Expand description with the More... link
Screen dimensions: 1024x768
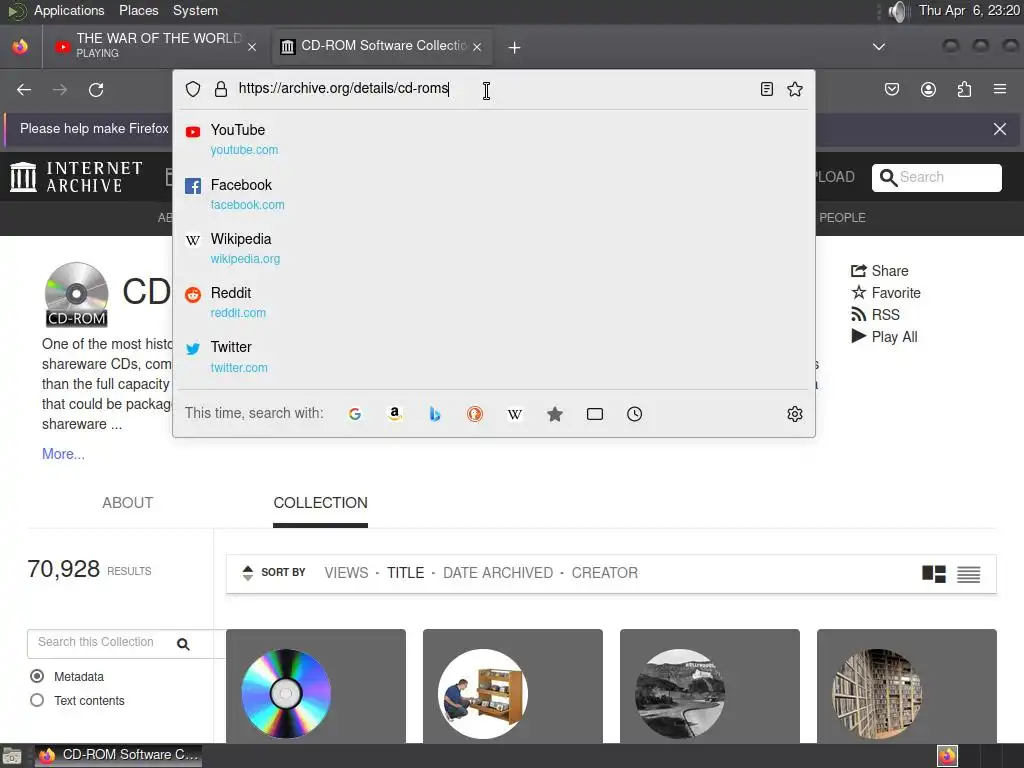[x=63, y=454]
